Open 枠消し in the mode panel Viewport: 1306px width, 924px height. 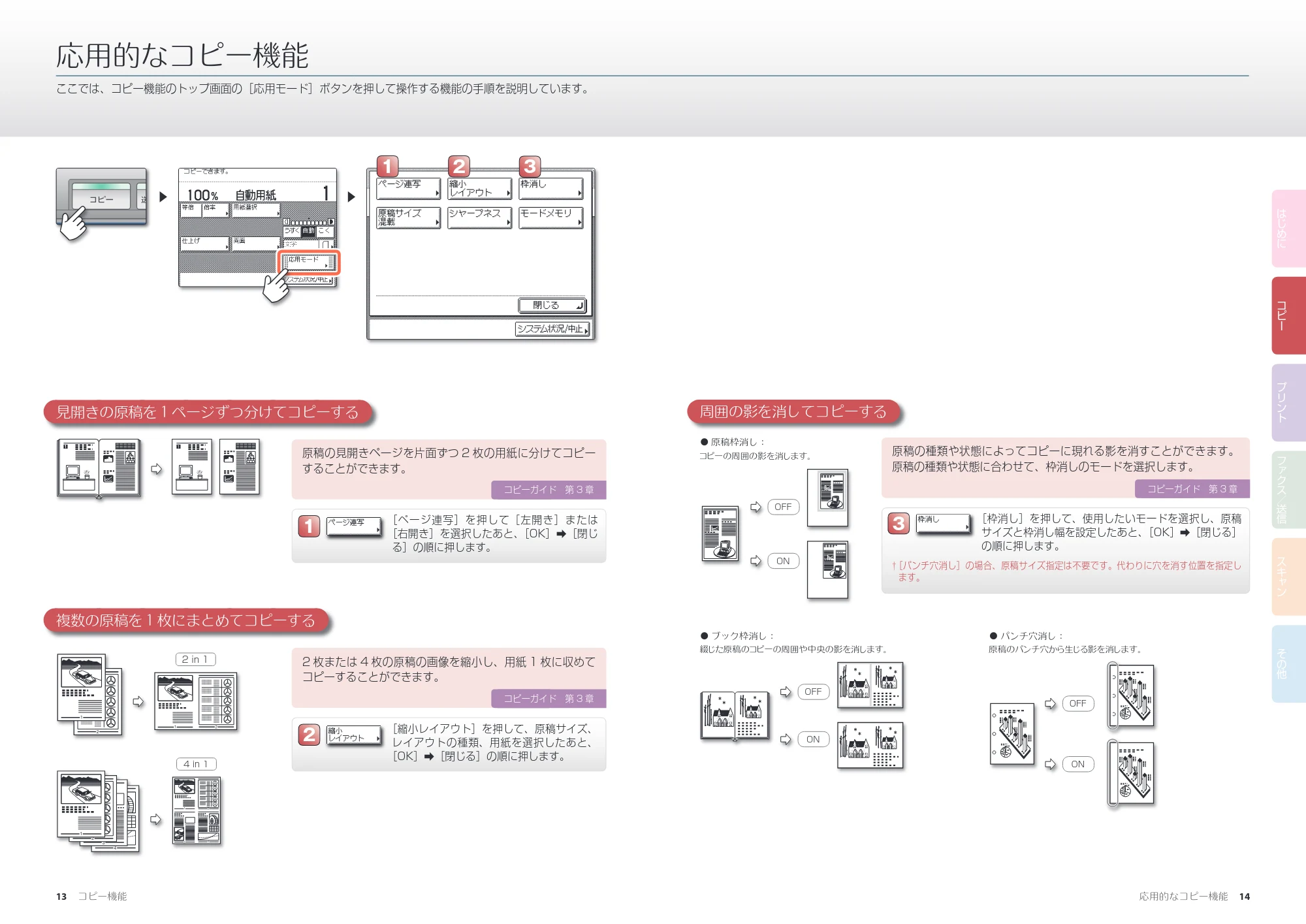[x=550, y=189]
